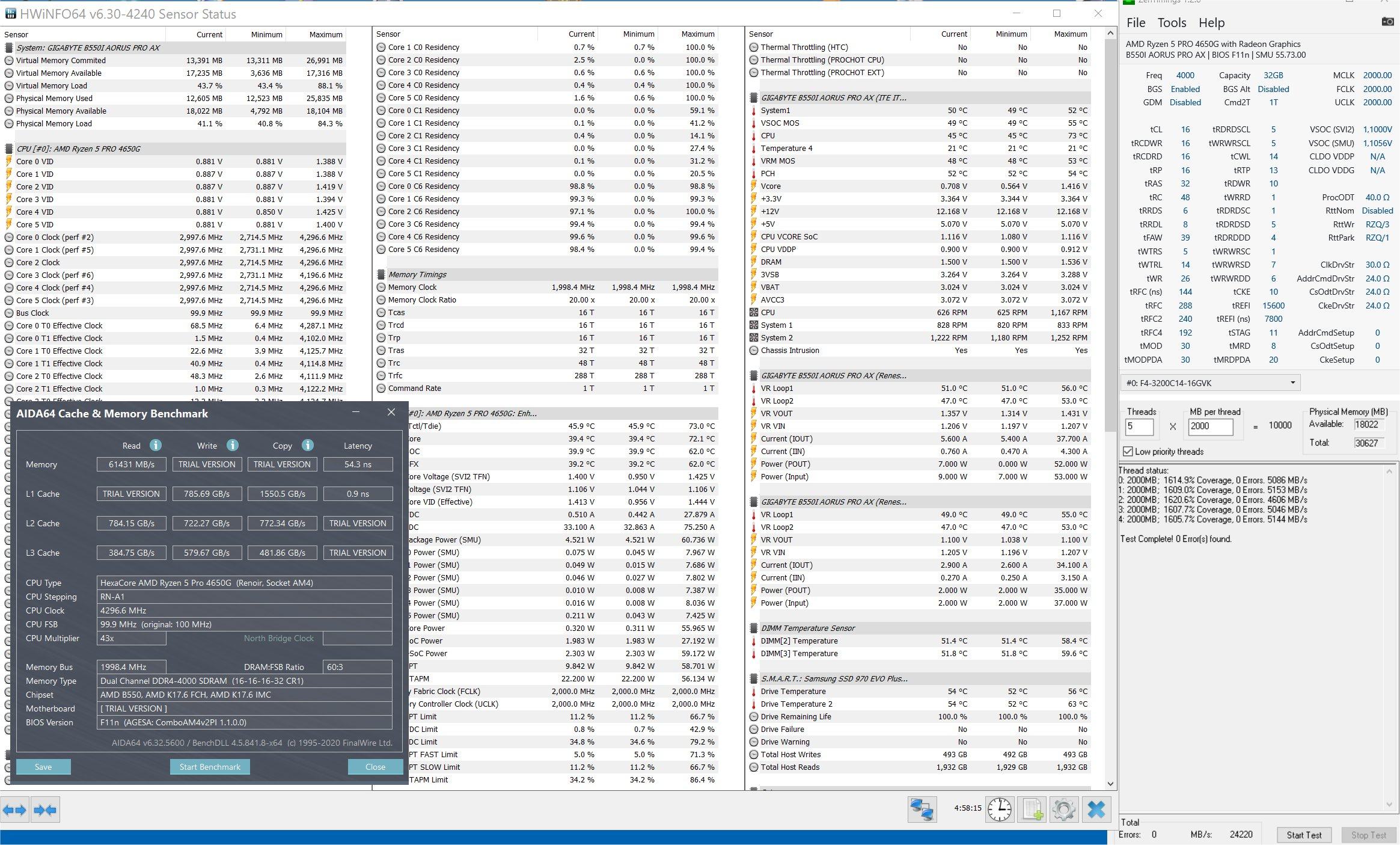Click the expand columns arrows icon in HWiNFO
Image resolution: width=1400 pixels, height=845 pixels.
(14, 810)
